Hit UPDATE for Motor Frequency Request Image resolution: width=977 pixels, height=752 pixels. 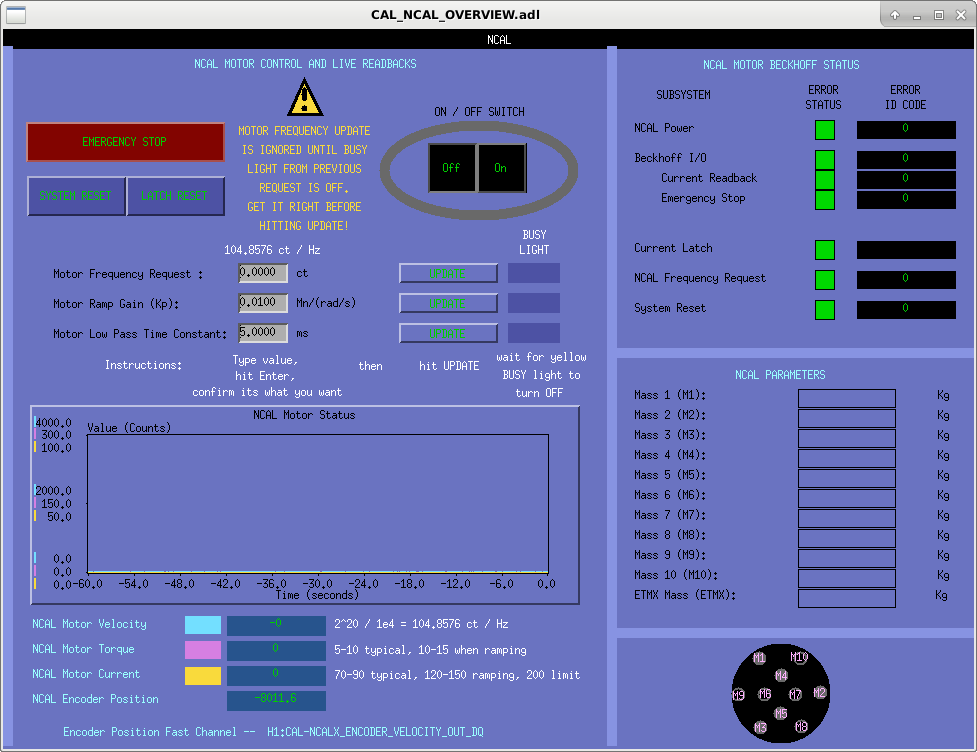448,274
